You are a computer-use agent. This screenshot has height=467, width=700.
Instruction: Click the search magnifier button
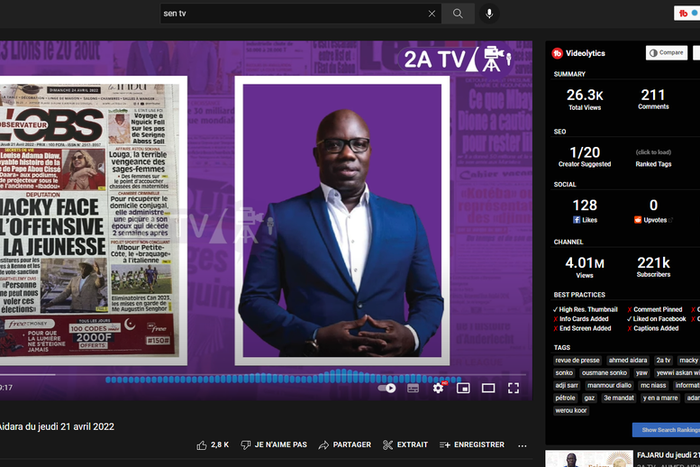(458, 13)
